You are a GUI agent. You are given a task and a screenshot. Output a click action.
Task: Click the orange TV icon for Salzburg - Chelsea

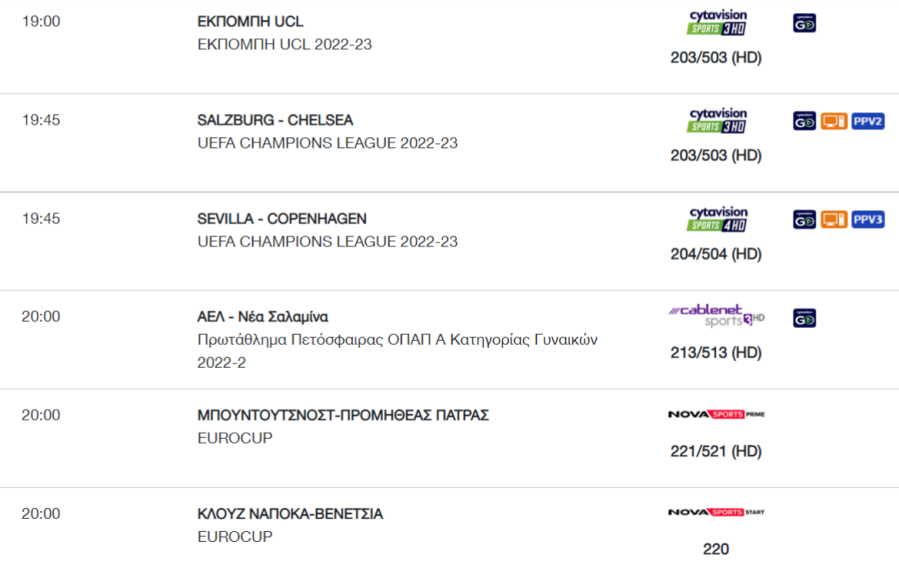[834, 122]
